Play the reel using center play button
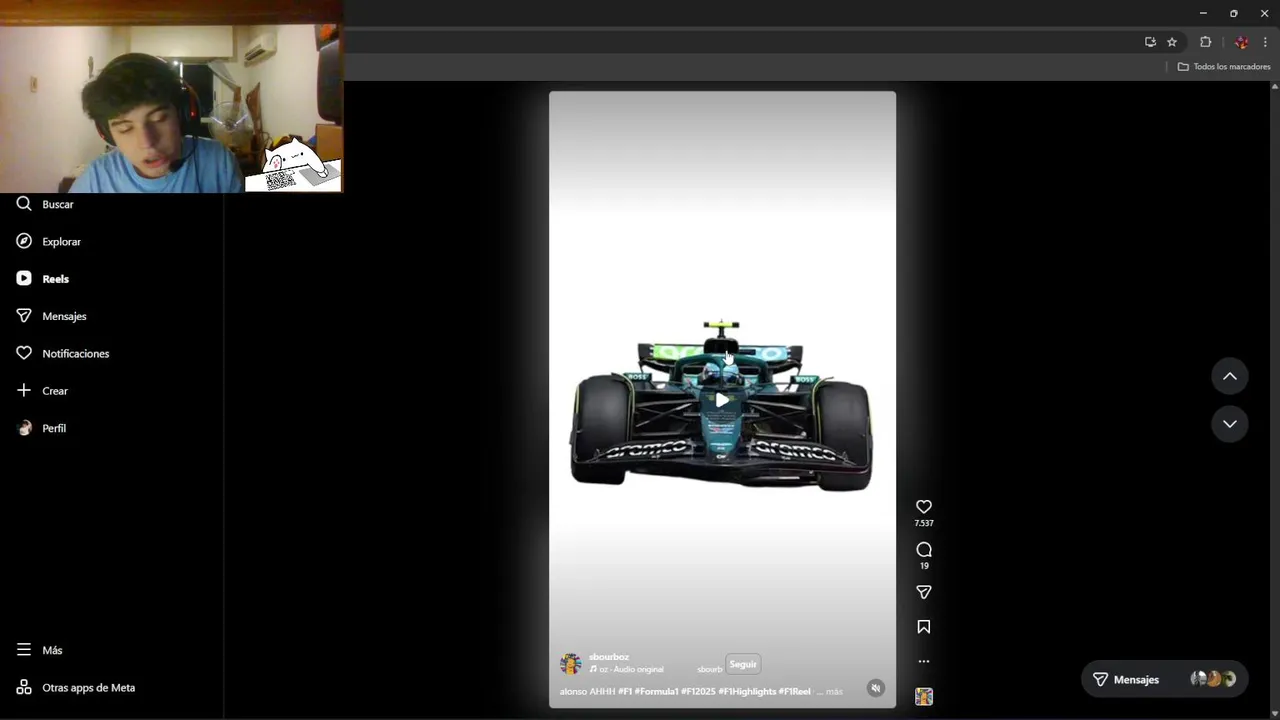This screenshot has width=1280, height=720. pyautogui.click(x=722, y=400)
